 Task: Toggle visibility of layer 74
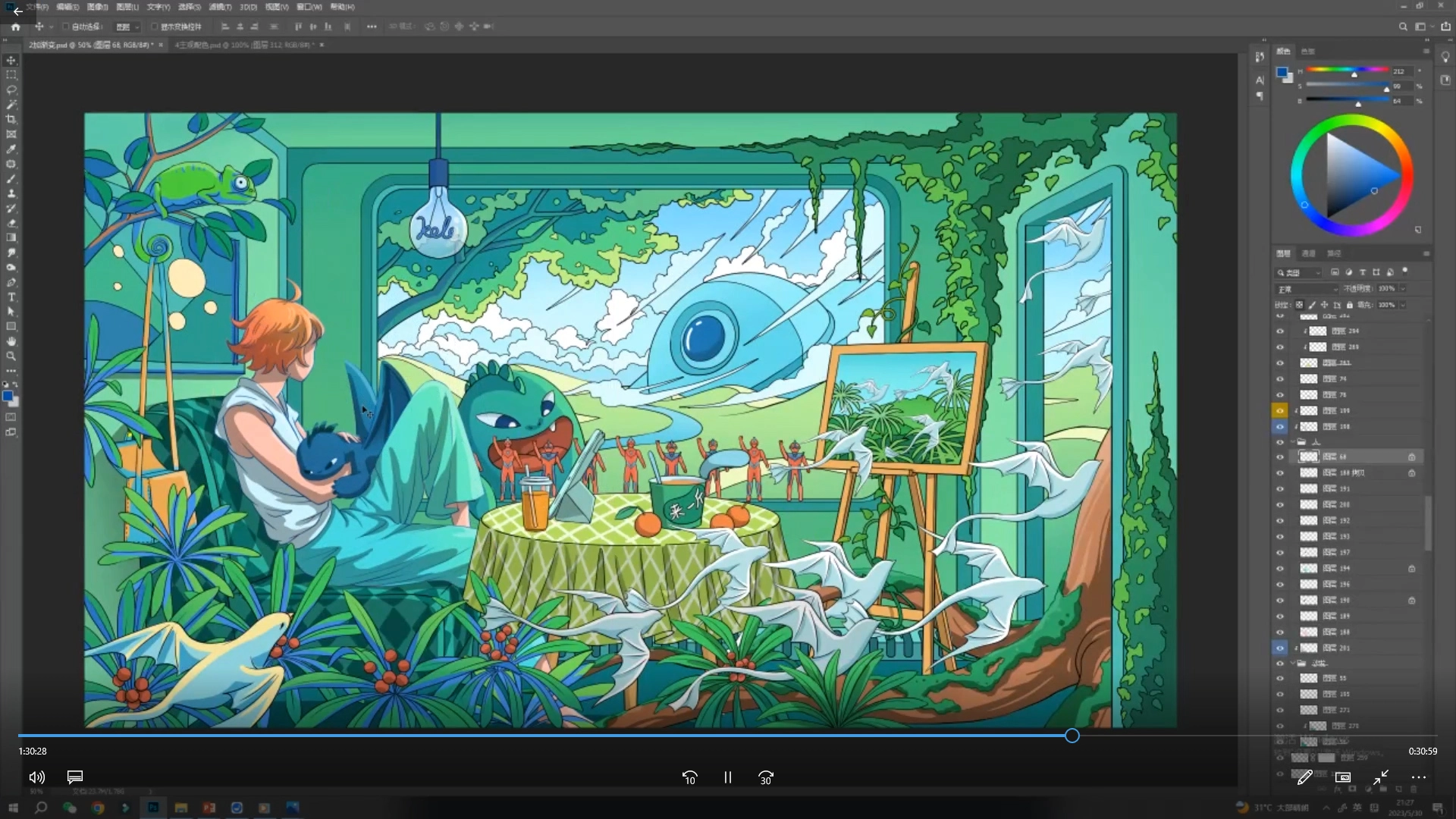point(1280,379)
